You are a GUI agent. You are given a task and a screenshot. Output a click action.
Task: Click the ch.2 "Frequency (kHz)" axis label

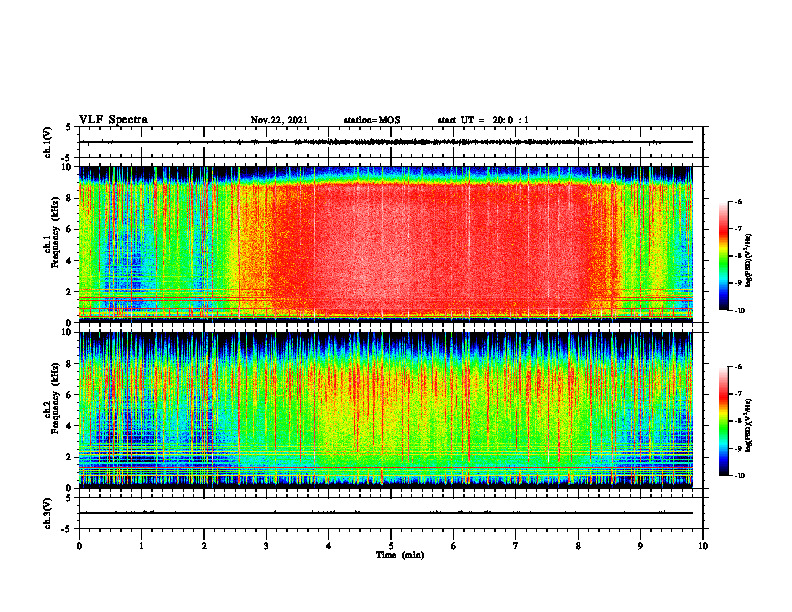pos(55,397)
